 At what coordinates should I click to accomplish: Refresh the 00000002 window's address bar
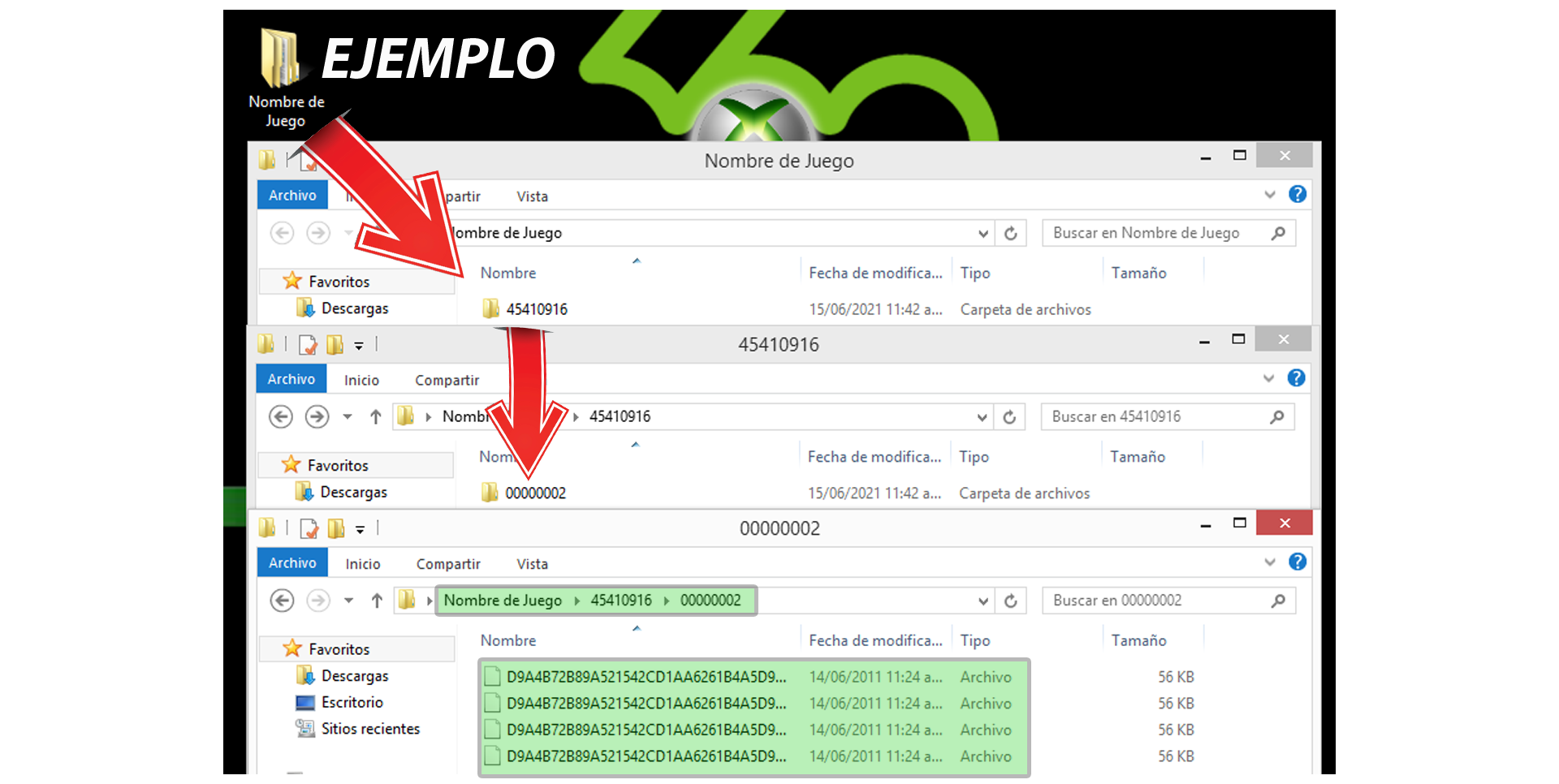pyautogui.click(x=1011, y=601)
